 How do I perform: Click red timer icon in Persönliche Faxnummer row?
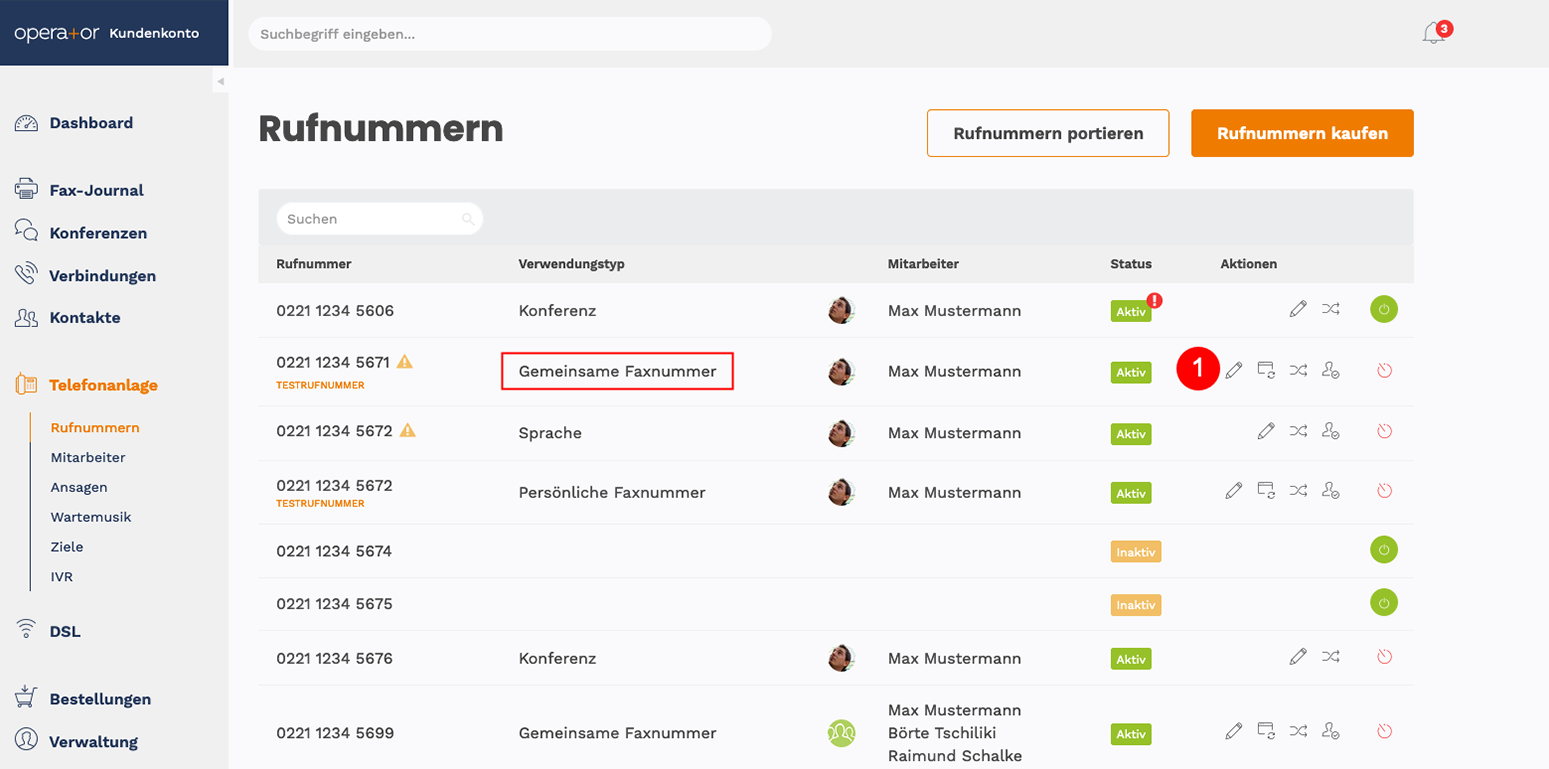(x=1384, y=491)
